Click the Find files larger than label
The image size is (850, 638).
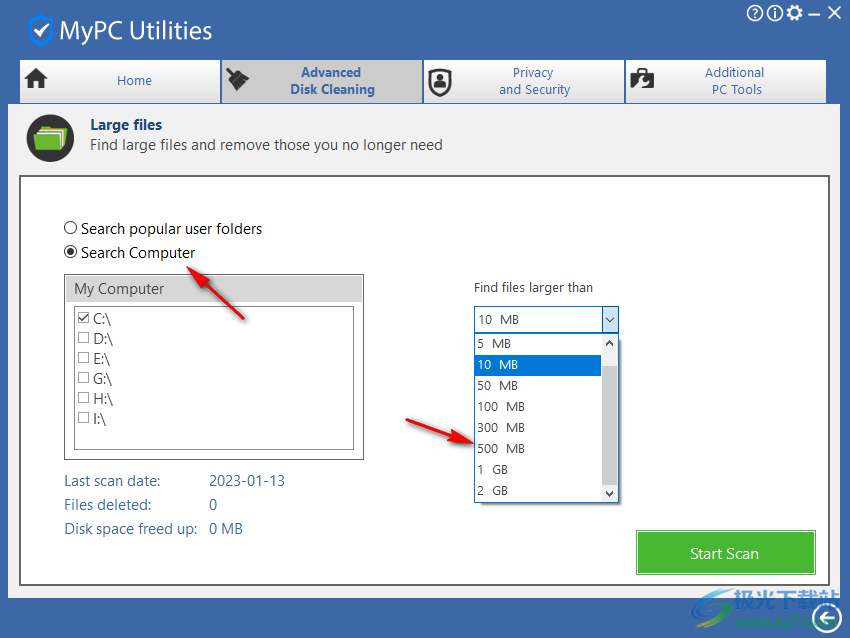pos(533,288)
